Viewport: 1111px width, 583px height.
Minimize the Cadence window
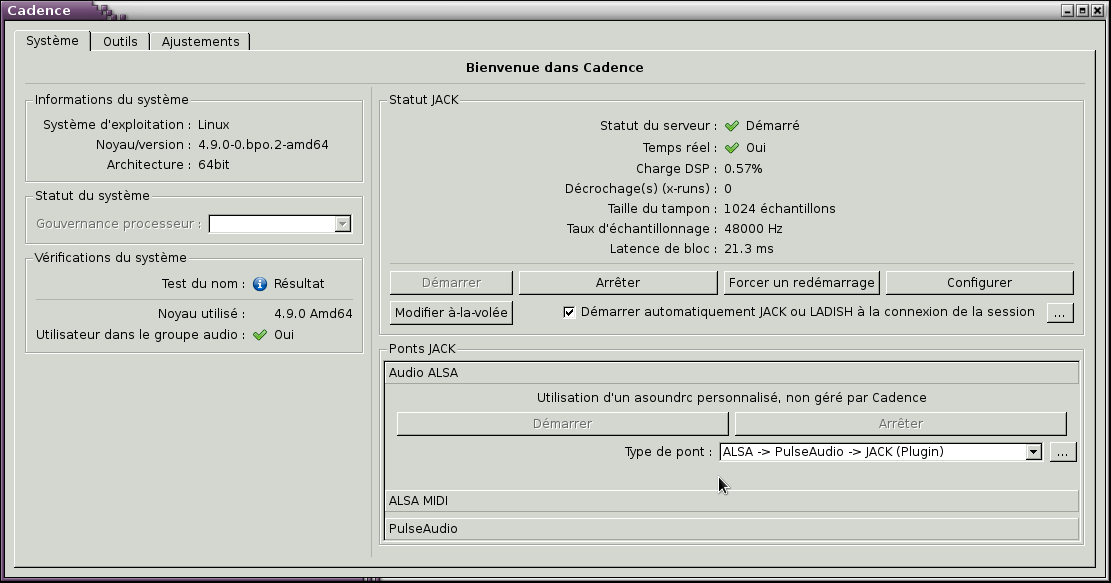pyautogui.click(x=1067, y=11)
